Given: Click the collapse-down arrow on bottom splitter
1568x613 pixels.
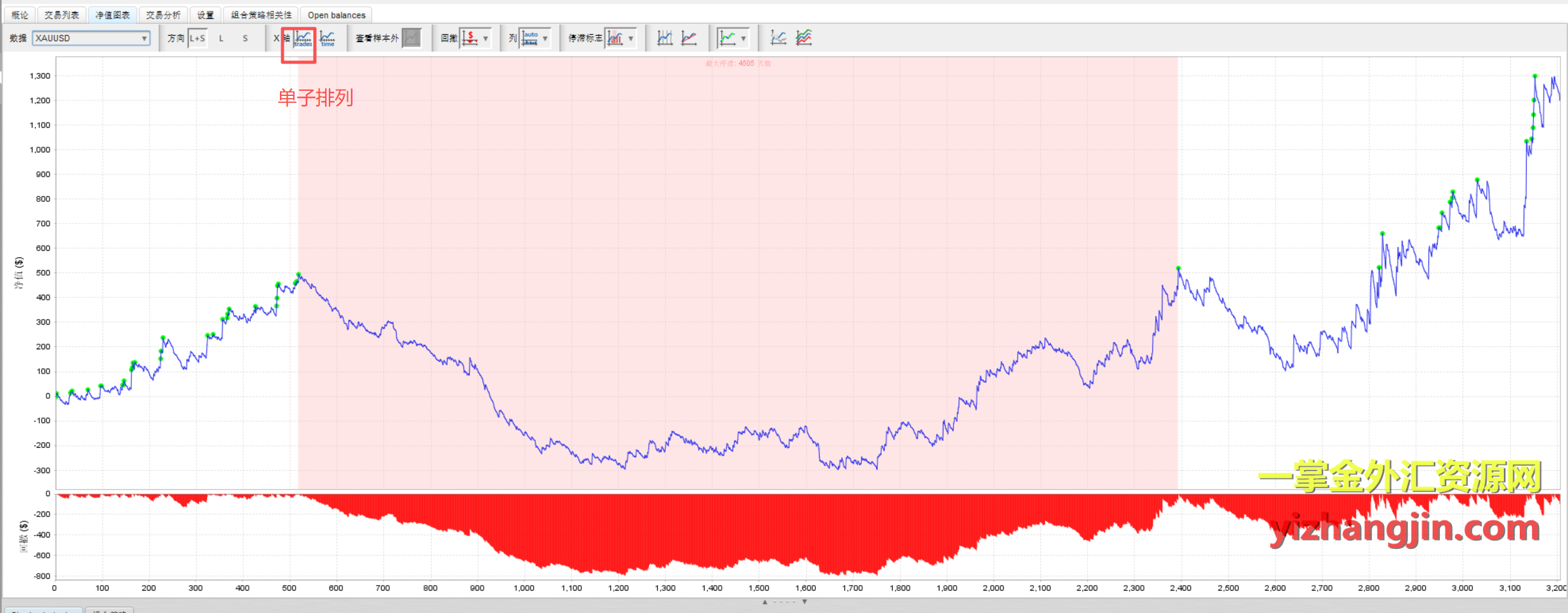Looking at the screenshot, I should point(804,602).
